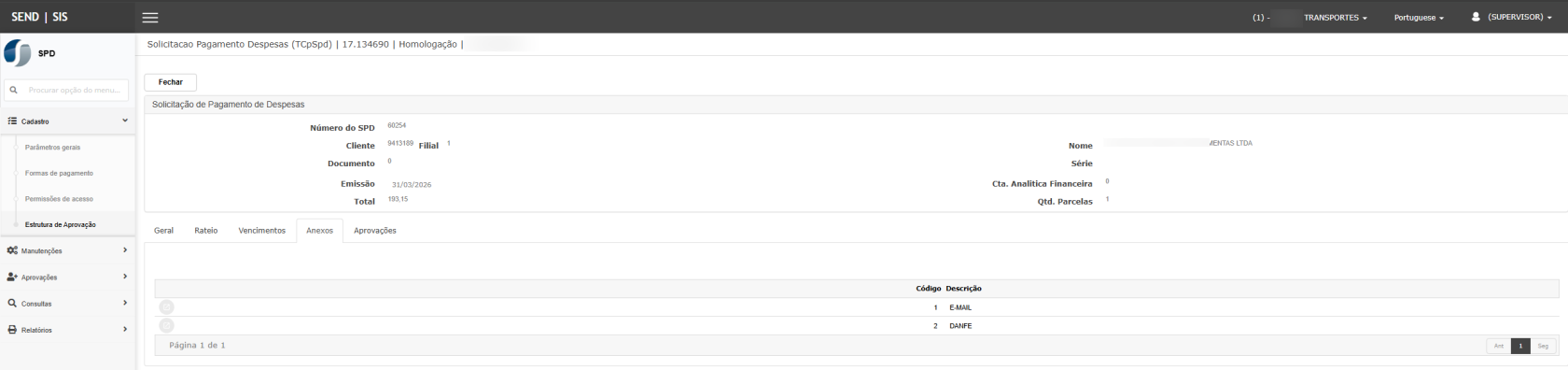The height and width of the screenshot is (370, 1568).
Task: Switch to the Vencimentos tab
Action: (x=262, y=231)
